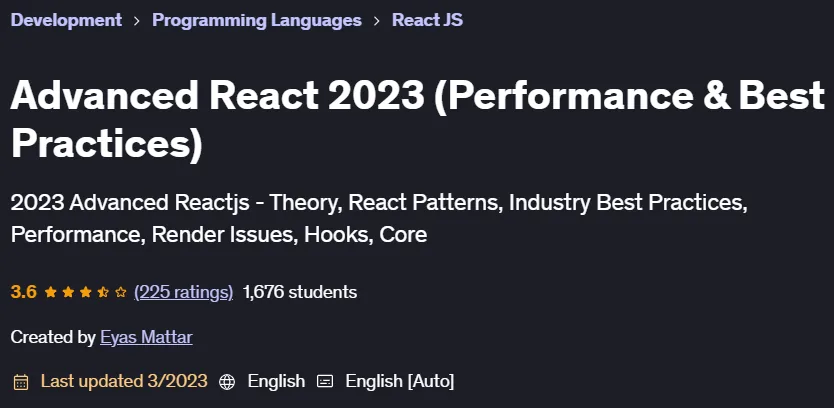This screenshot has height=408, width=834.
Task: Click the Last updated 3/2023 text
Action: tap(124, 381)
